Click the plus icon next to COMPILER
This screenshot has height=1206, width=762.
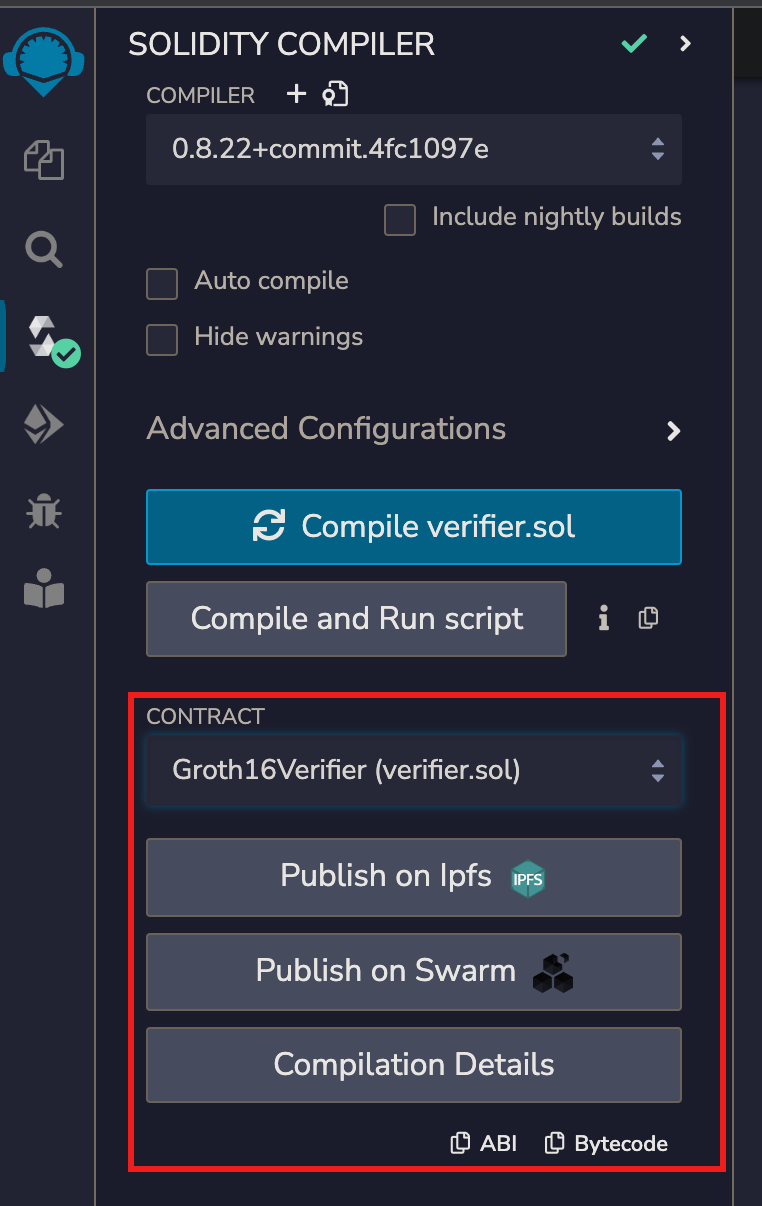pos(296,94)
